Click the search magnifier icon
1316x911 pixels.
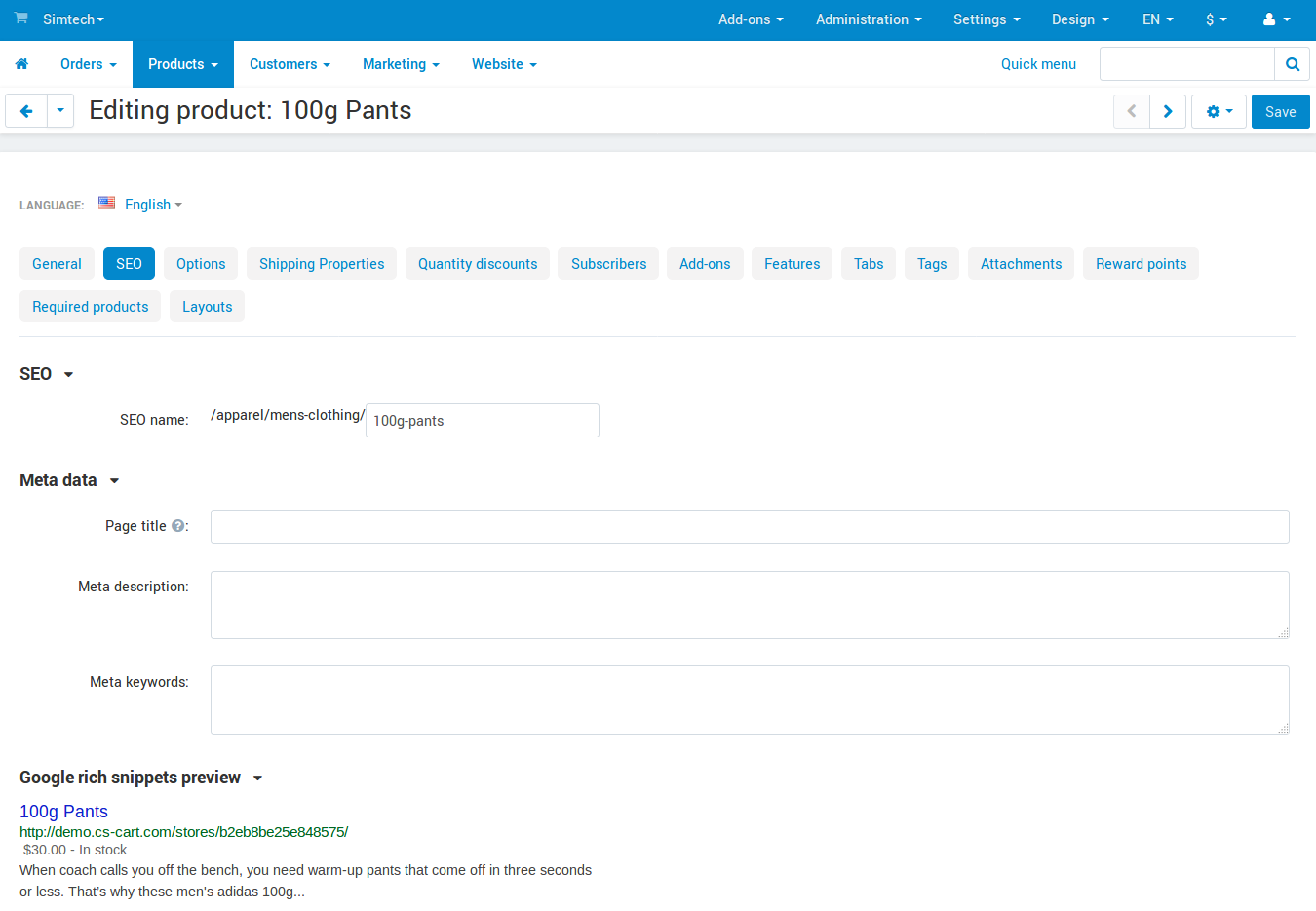click(1293, 64)
